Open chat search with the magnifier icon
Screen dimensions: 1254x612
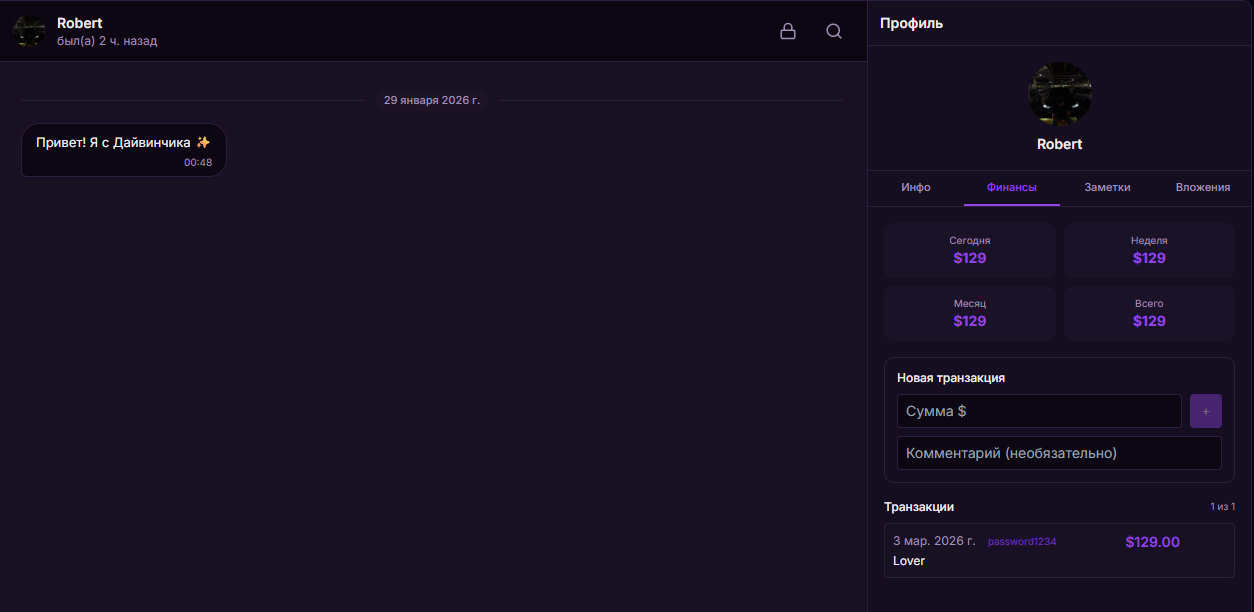(x=834, y=31)
